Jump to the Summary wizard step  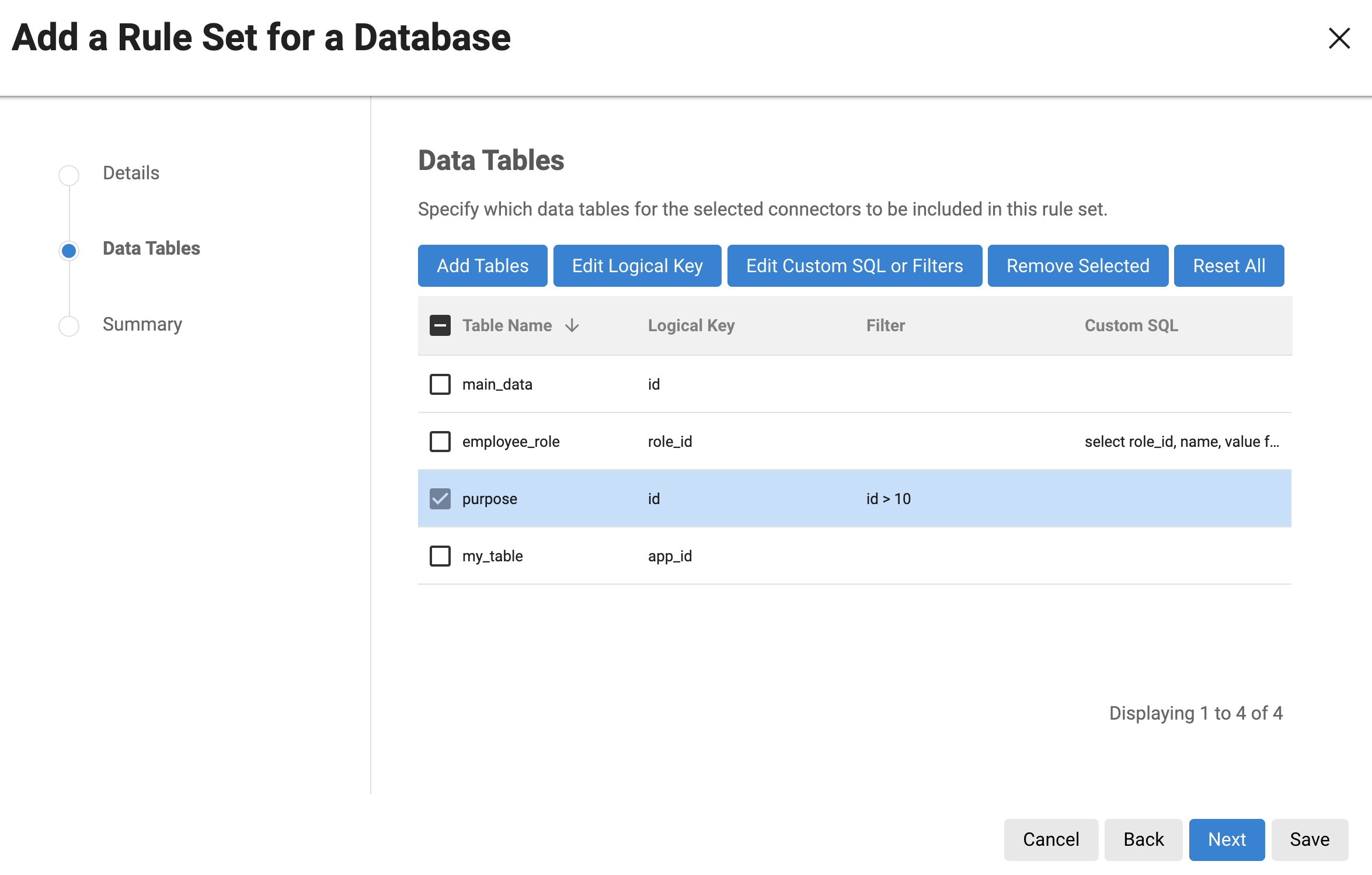[142, 324]
